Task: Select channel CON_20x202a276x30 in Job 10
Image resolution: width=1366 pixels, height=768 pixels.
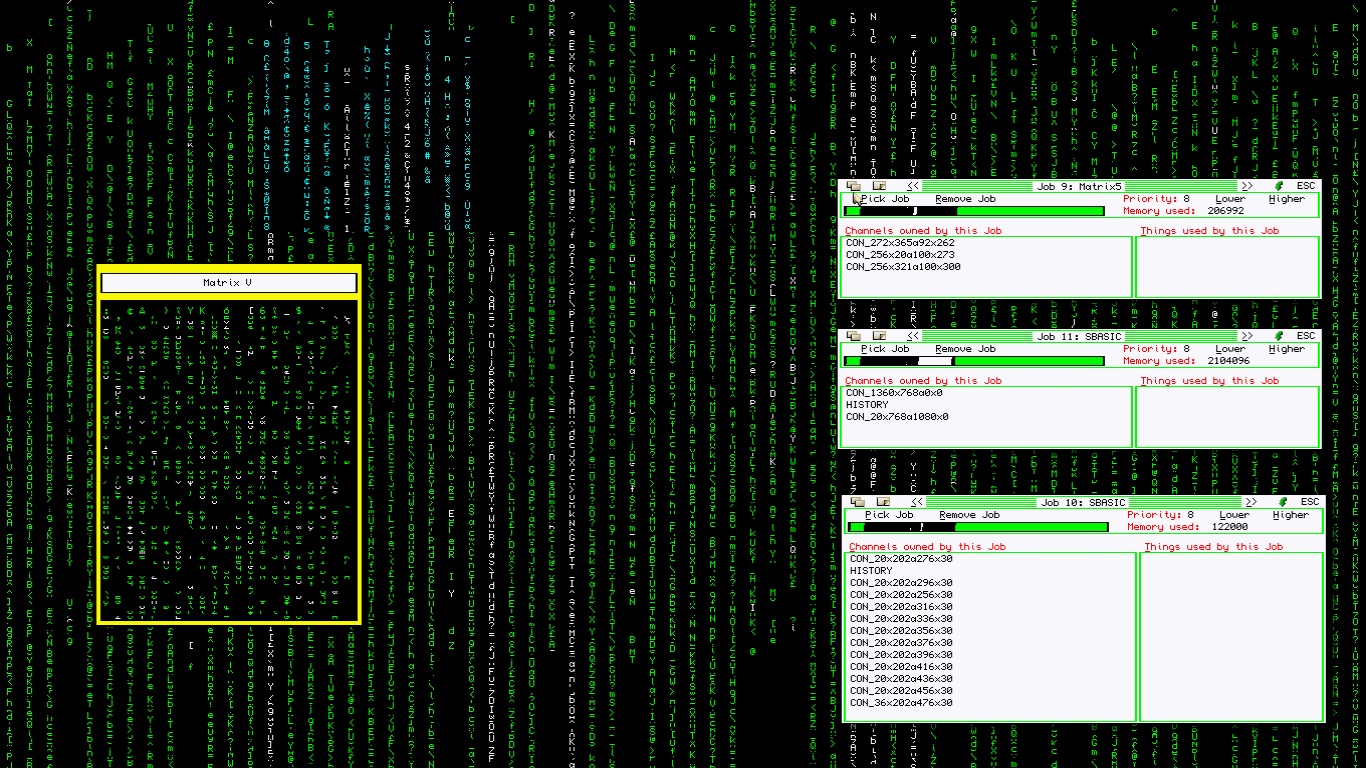Action: click(901, 559)
